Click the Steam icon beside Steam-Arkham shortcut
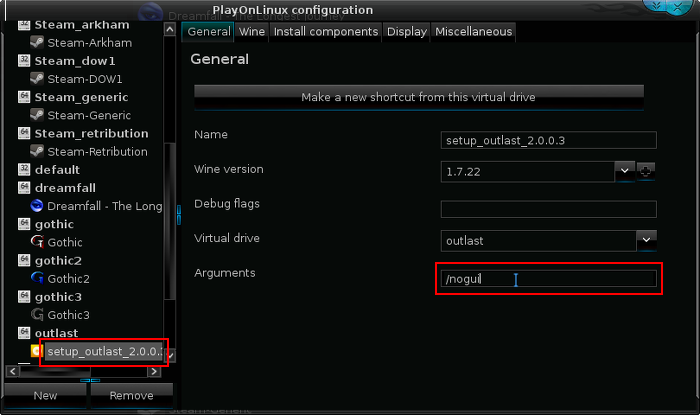The height and width of the screenshot is (415, 700). pyautogui.click(x=37, y=43)
